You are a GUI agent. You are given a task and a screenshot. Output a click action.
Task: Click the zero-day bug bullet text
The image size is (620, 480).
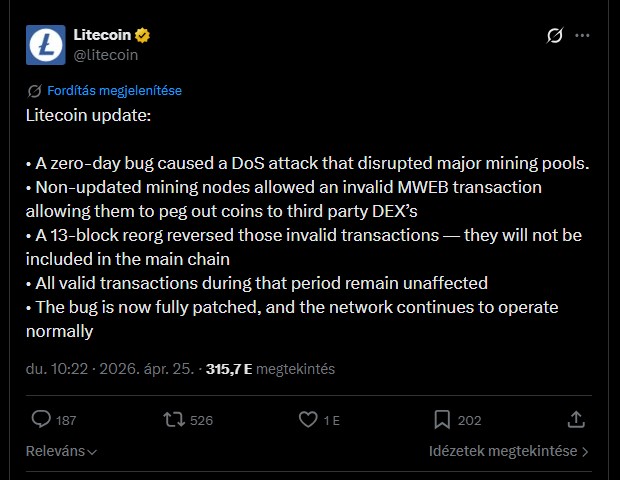point(308,163)
